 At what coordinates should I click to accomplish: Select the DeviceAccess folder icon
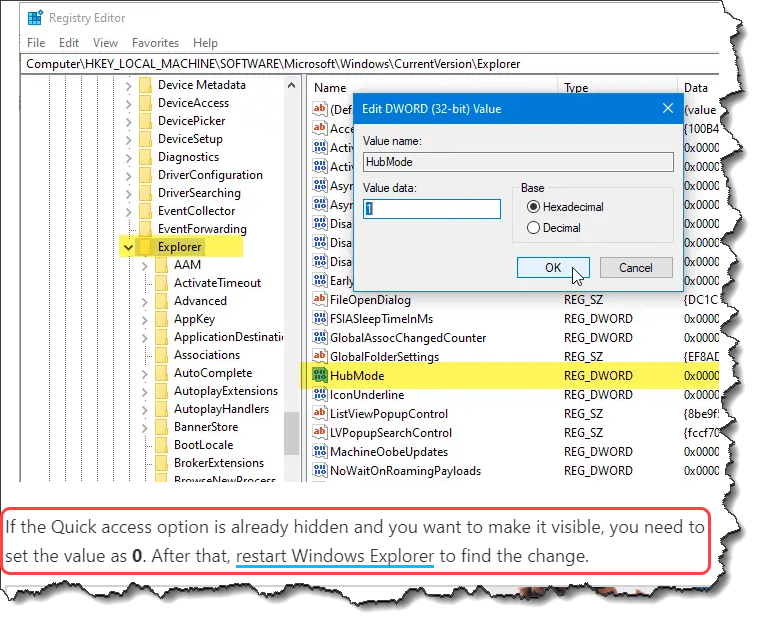pos(145,103)
